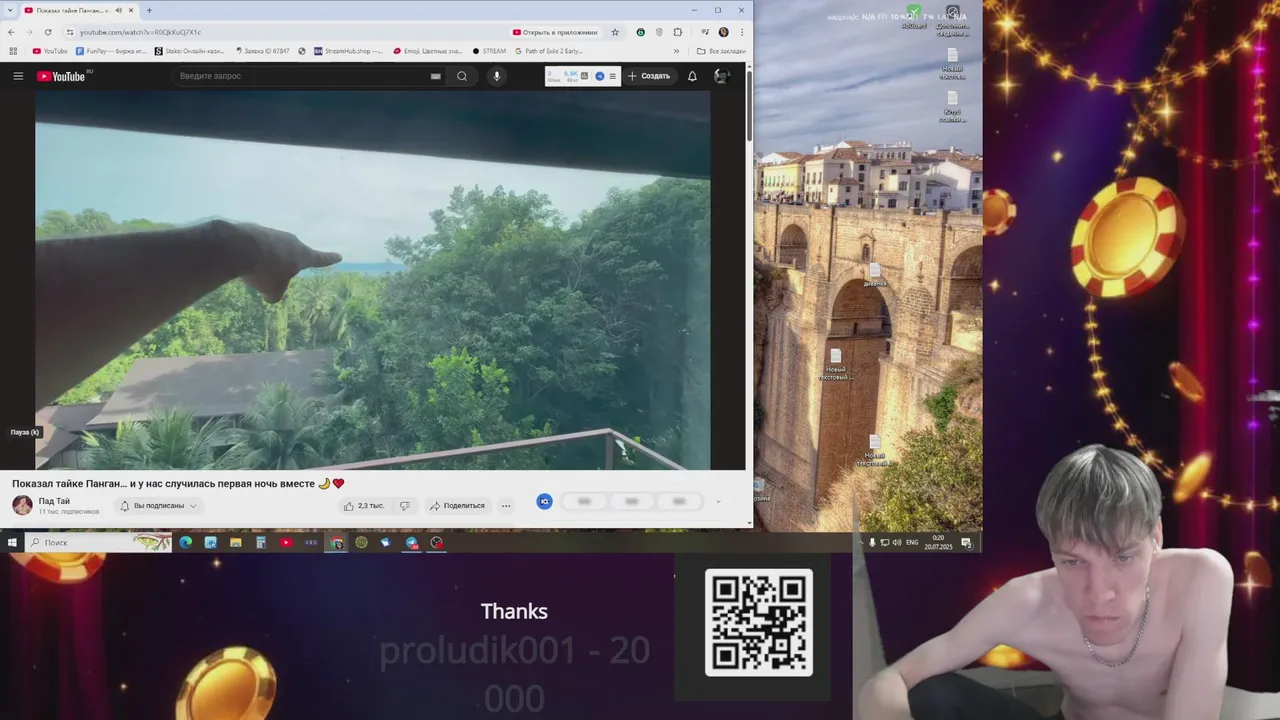The width and height of the screenshot is (1280, 720).
Task: Show hidden tray icons chevron
Action: (x=859, y=542)
